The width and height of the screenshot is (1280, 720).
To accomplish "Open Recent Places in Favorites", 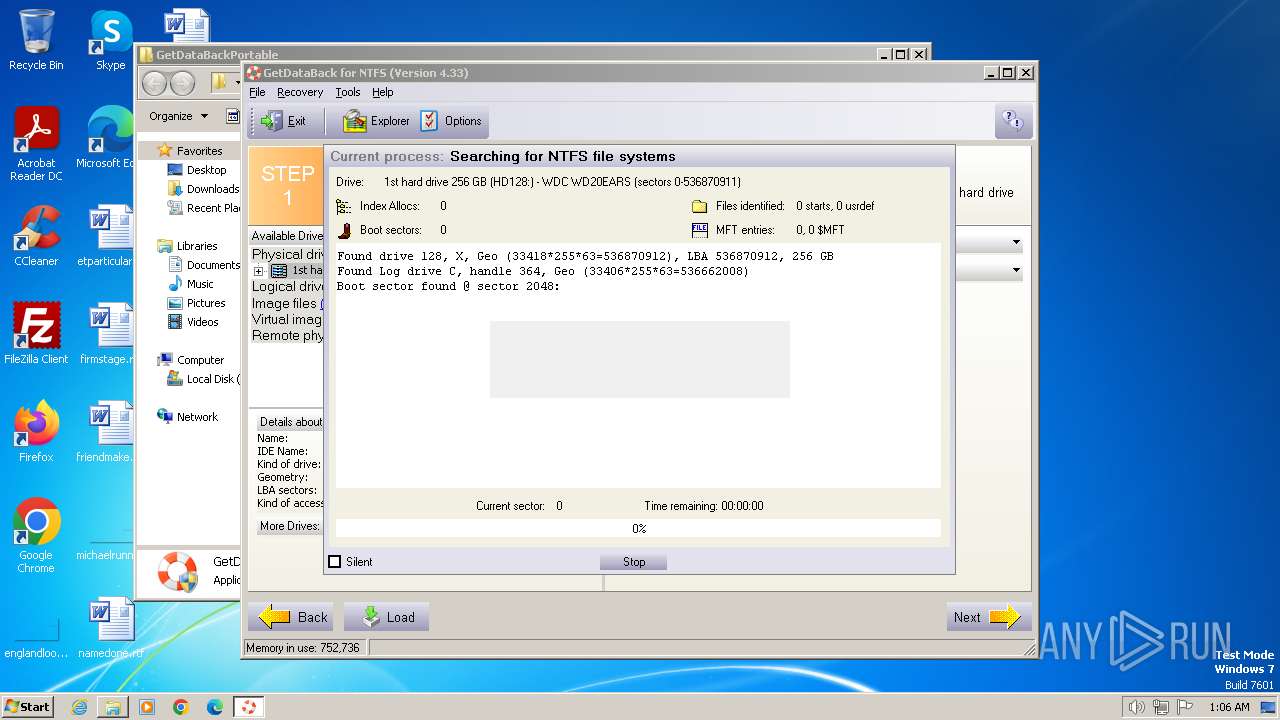I will pyautogui.click(x=204, y=208).
